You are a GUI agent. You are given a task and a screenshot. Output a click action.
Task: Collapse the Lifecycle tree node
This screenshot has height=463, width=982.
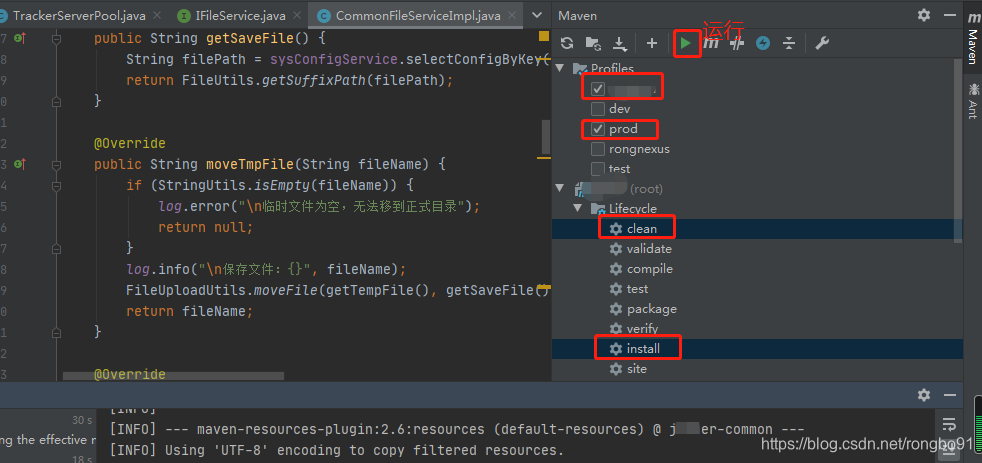tap(577, 209)
